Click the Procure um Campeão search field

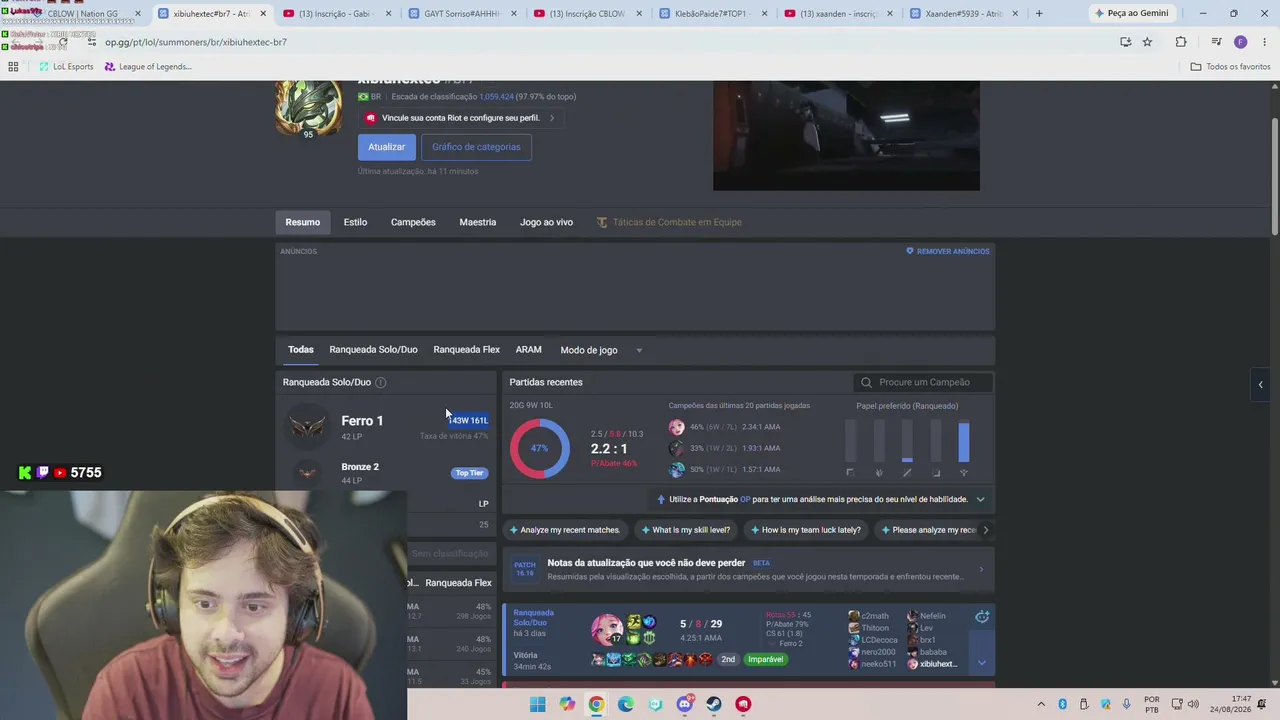pos(924,382)
